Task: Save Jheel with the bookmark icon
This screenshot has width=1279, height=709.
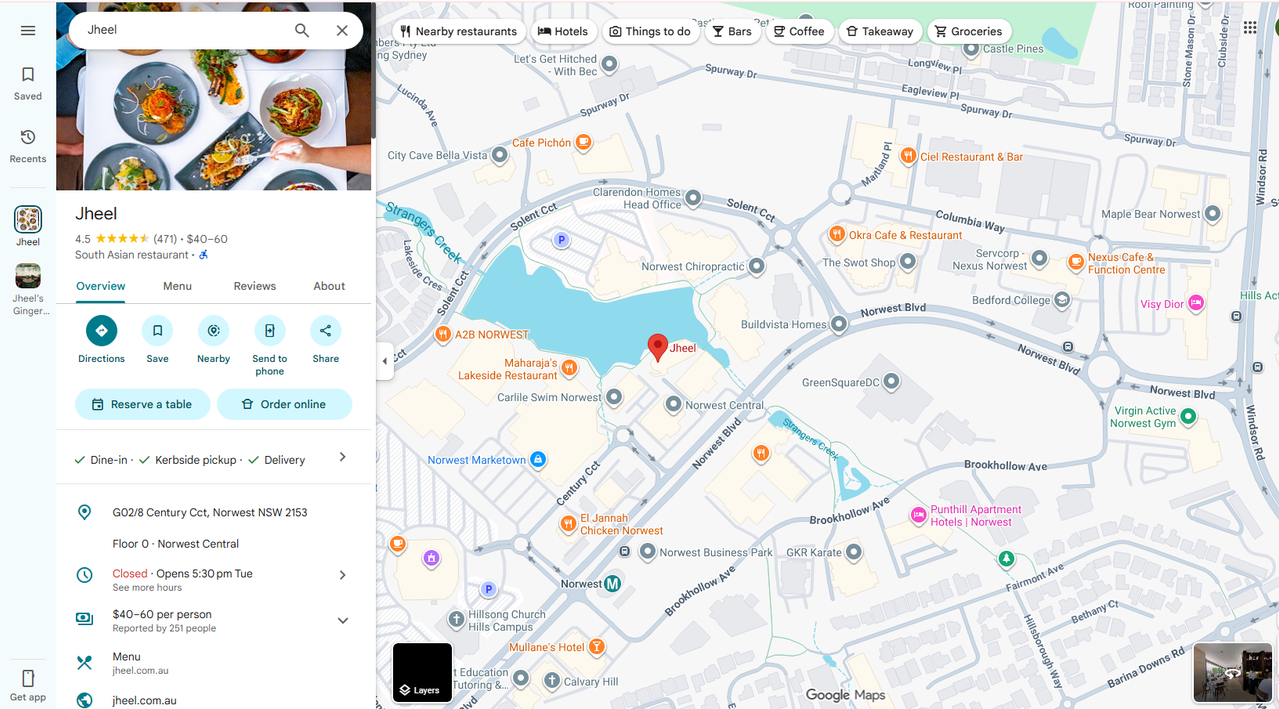Action: click(x=157, y=331)
